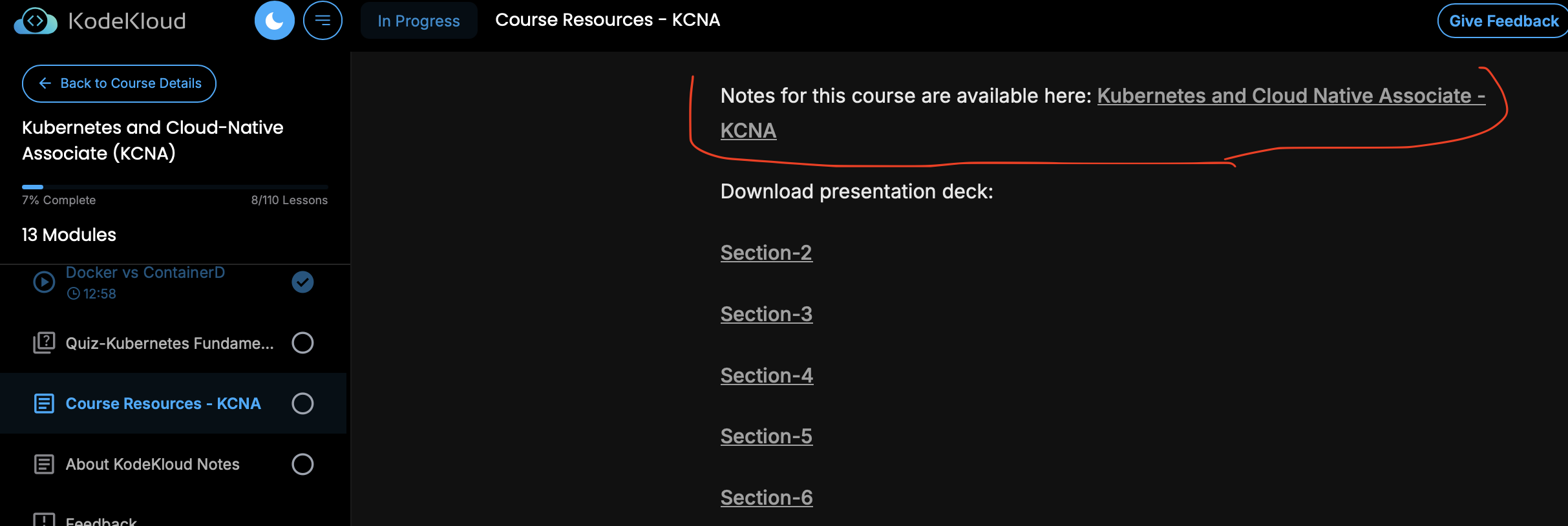Go back via Back to Course Details
This screenshot has height=526, width=1568.
click(x=119, y=83)
